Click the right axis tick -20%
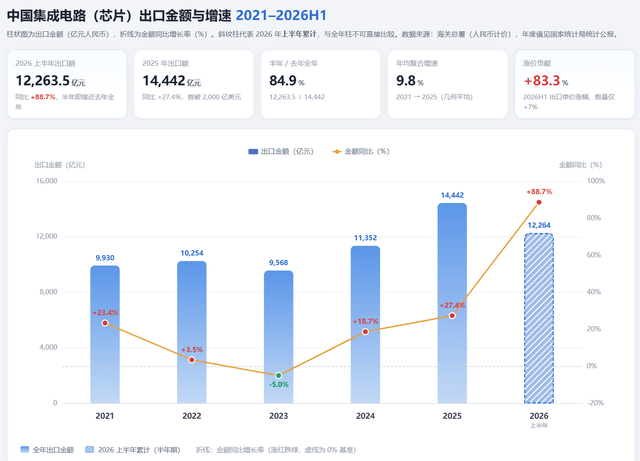This screenshot has height=461, width=640. (x=596, y=403)
